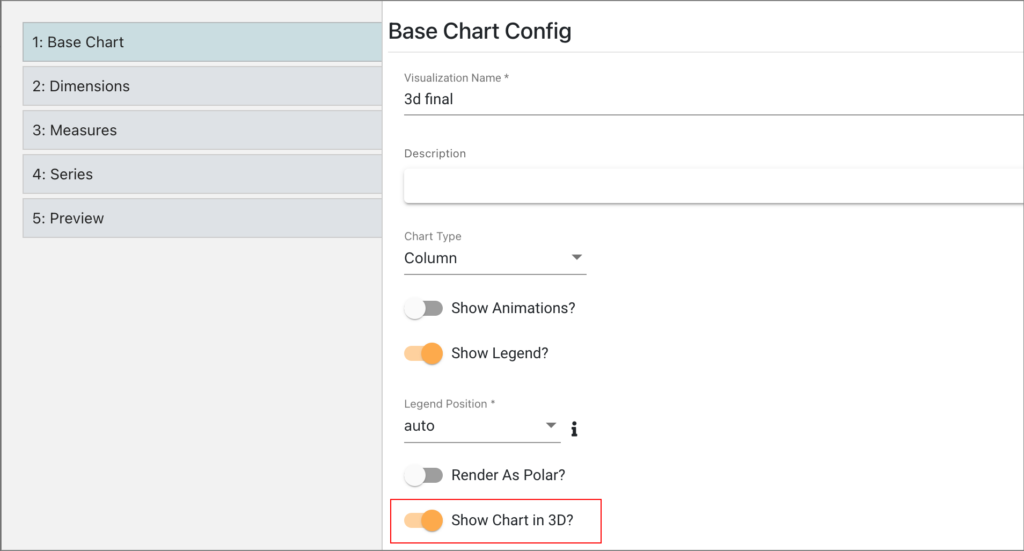Open the Legend Position auto dropdown
The width and height of the screenshot is (1024, 551).
coord(482,426)
